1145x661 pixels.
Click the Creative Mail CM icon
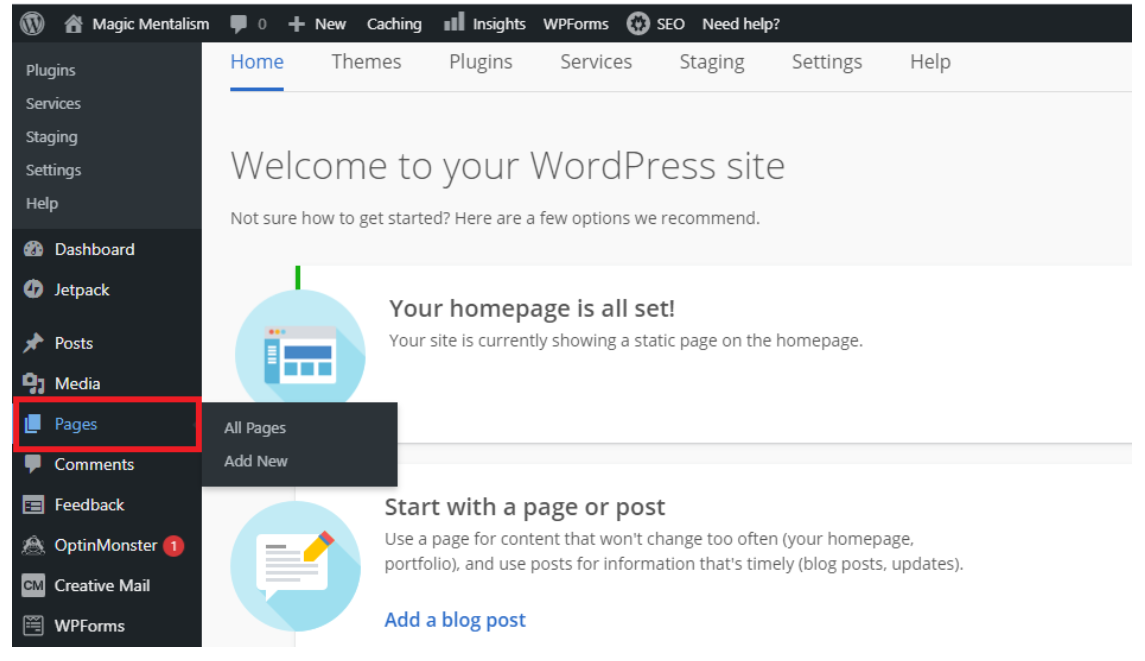34,585
